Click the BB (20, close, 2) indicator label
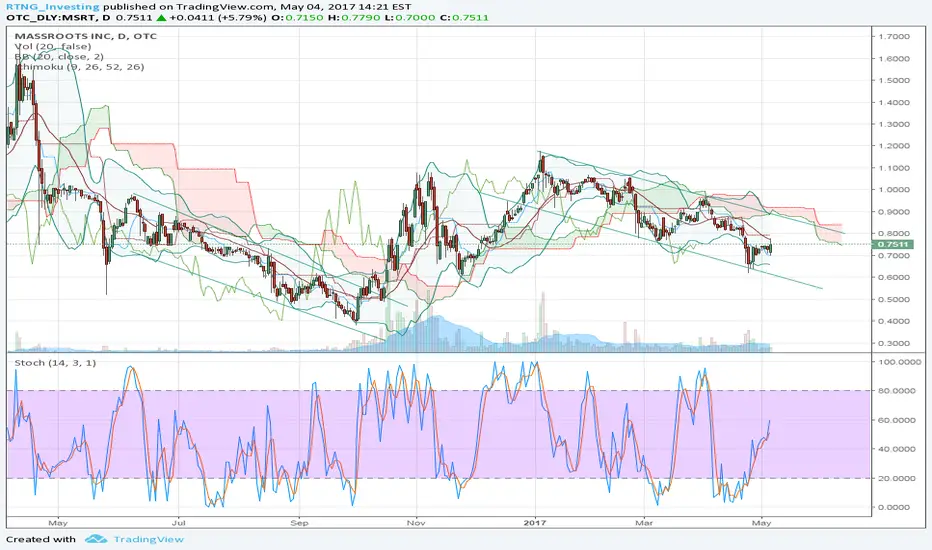Image resolution: width=932 pixels, height=550 pixels. (59, 56)
